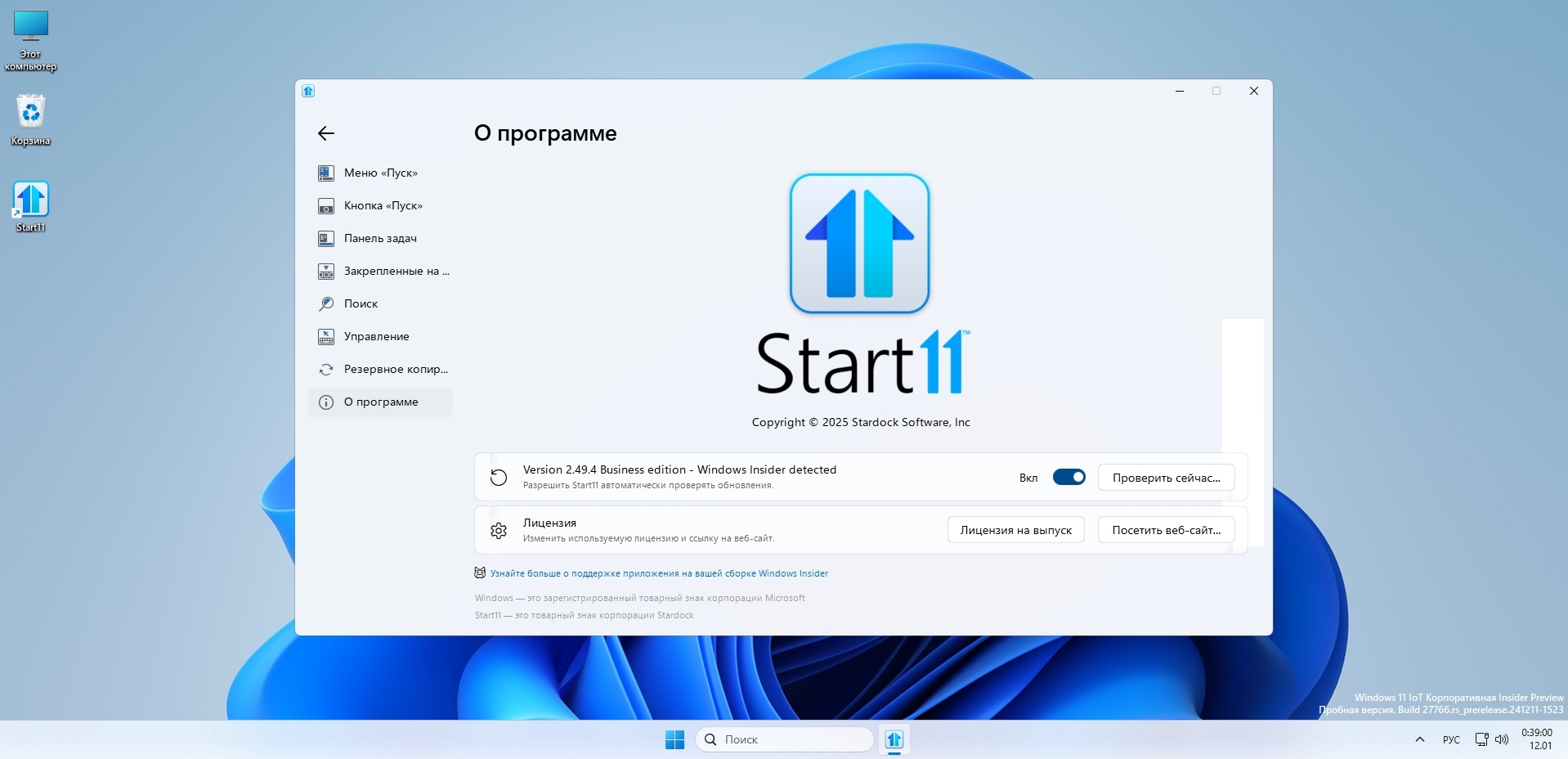
Task: Click the Поиск magnifier sidebar icon
Action: tap(325, 303)
